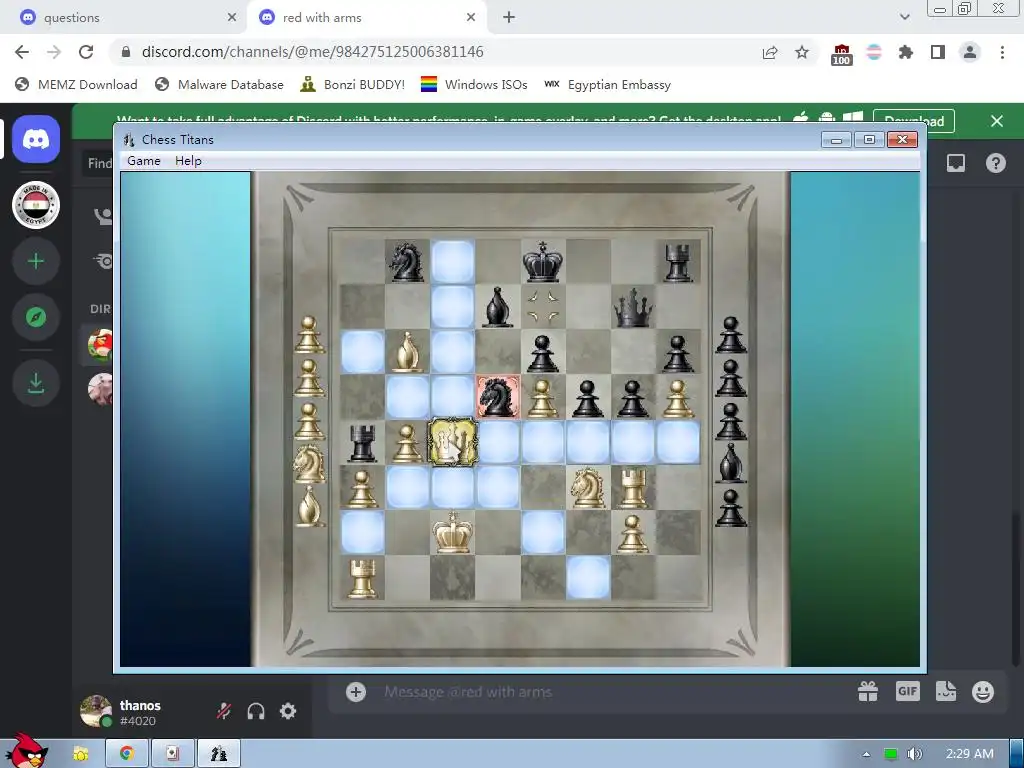The width and height of the screenshot is (1024, 768).
Task: Open the emoji picker
Action: tap(983, 692)
